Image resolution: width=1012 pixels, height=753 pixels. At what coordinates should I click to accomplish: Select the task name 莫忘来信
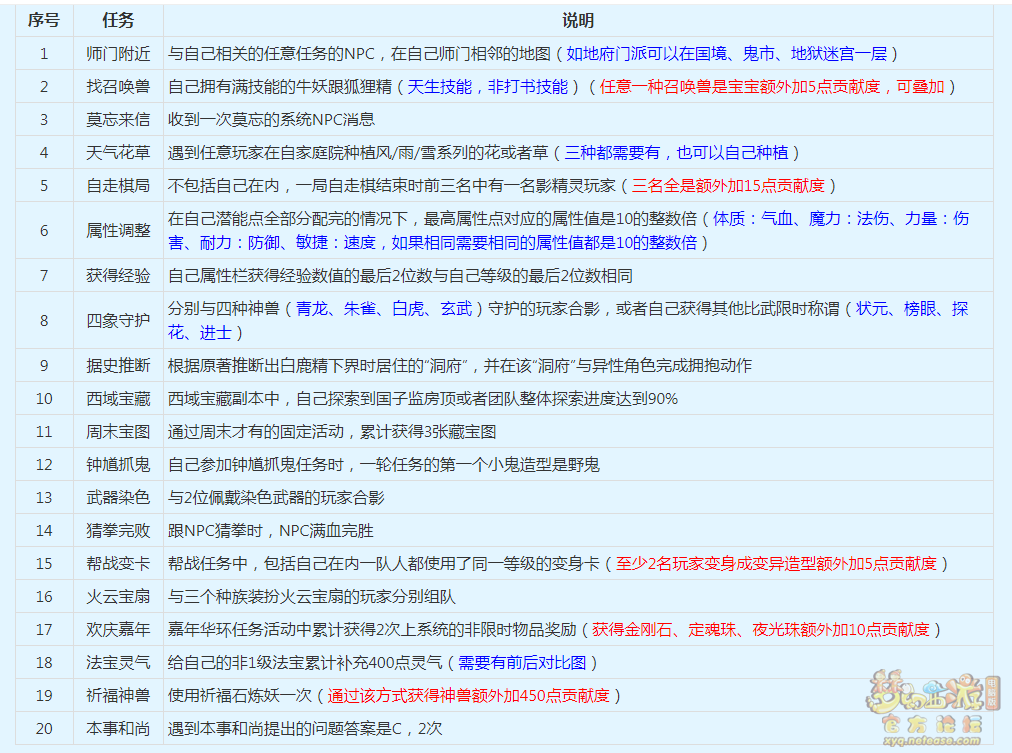[x=118, y=119]
